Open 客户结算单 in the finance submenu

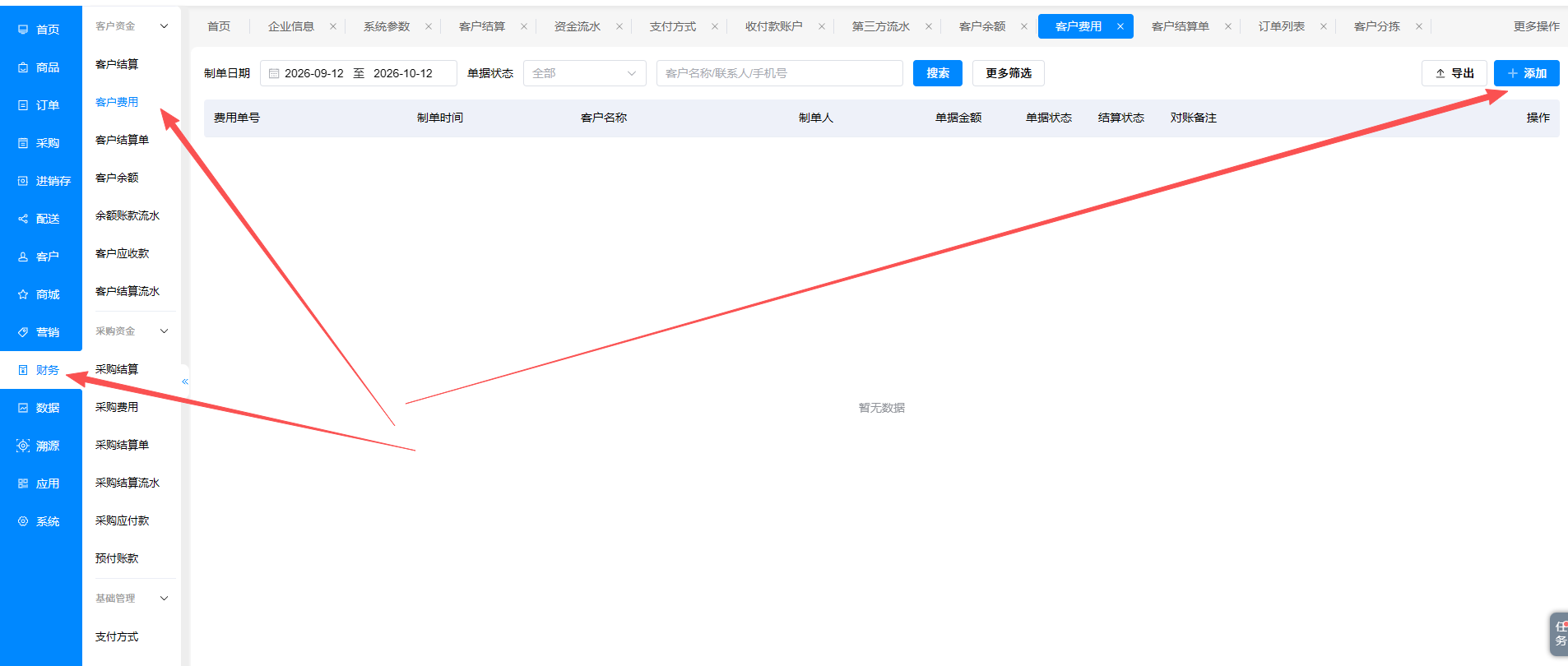122,140
